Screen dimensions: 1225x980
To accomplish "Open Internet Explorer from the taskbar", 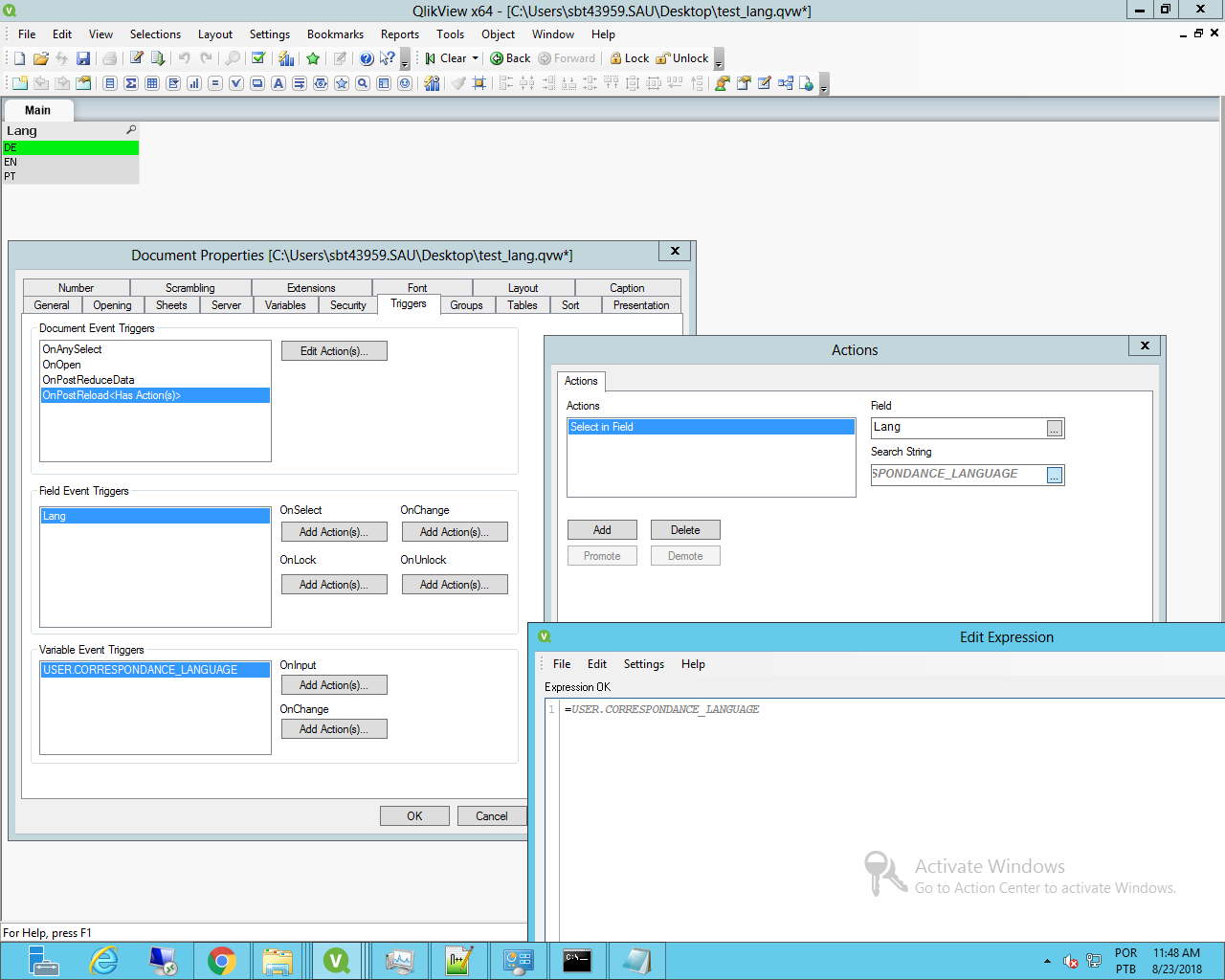I will point(103,960).
